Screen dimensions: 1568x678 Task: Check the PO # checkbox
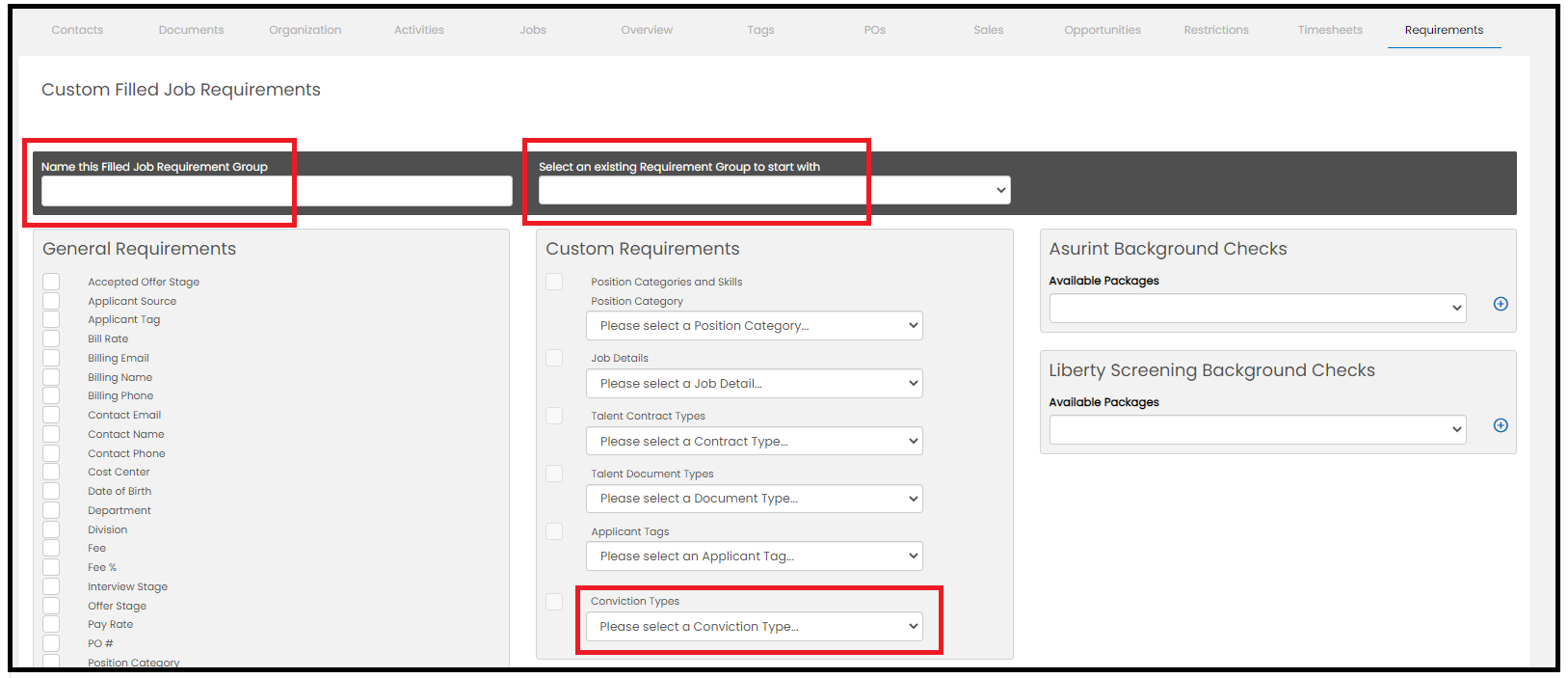tap(51, 643)
